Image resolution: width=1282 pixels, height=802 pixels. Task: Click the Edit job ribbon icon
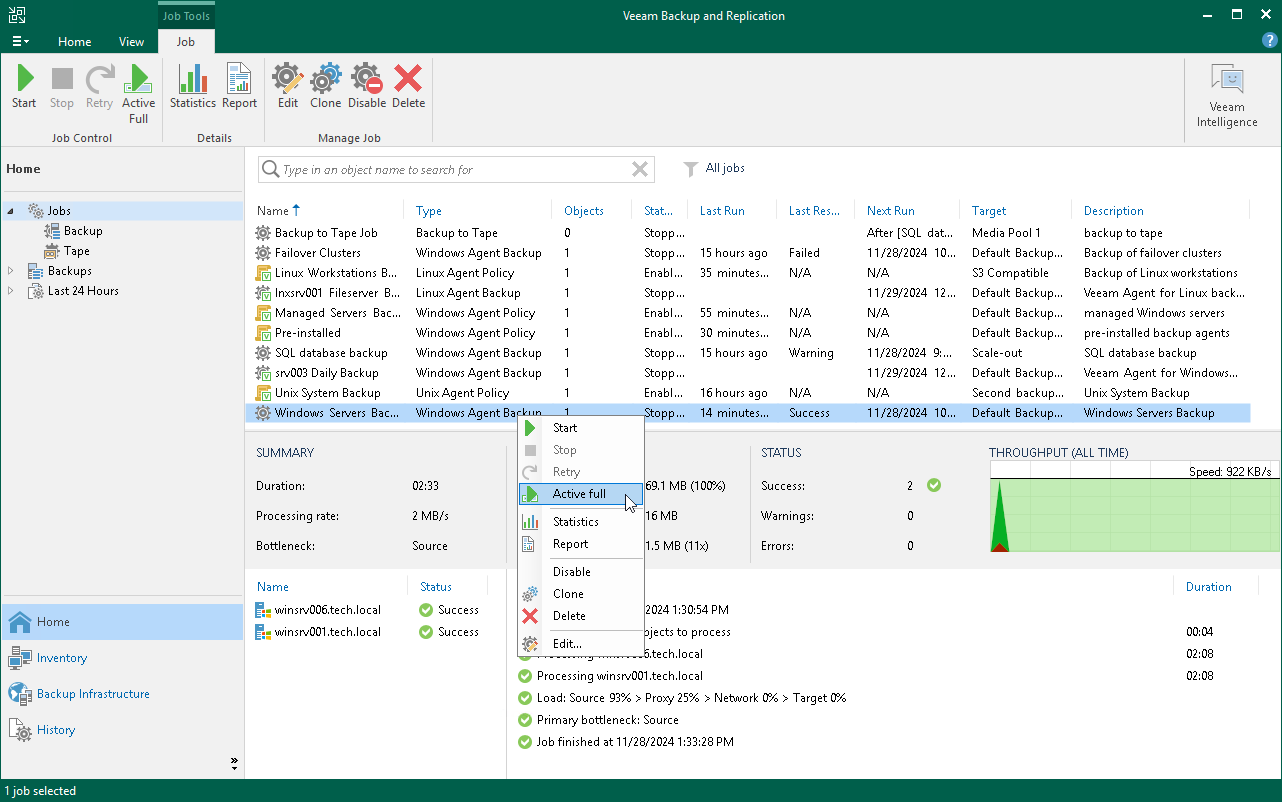(288, 79)
